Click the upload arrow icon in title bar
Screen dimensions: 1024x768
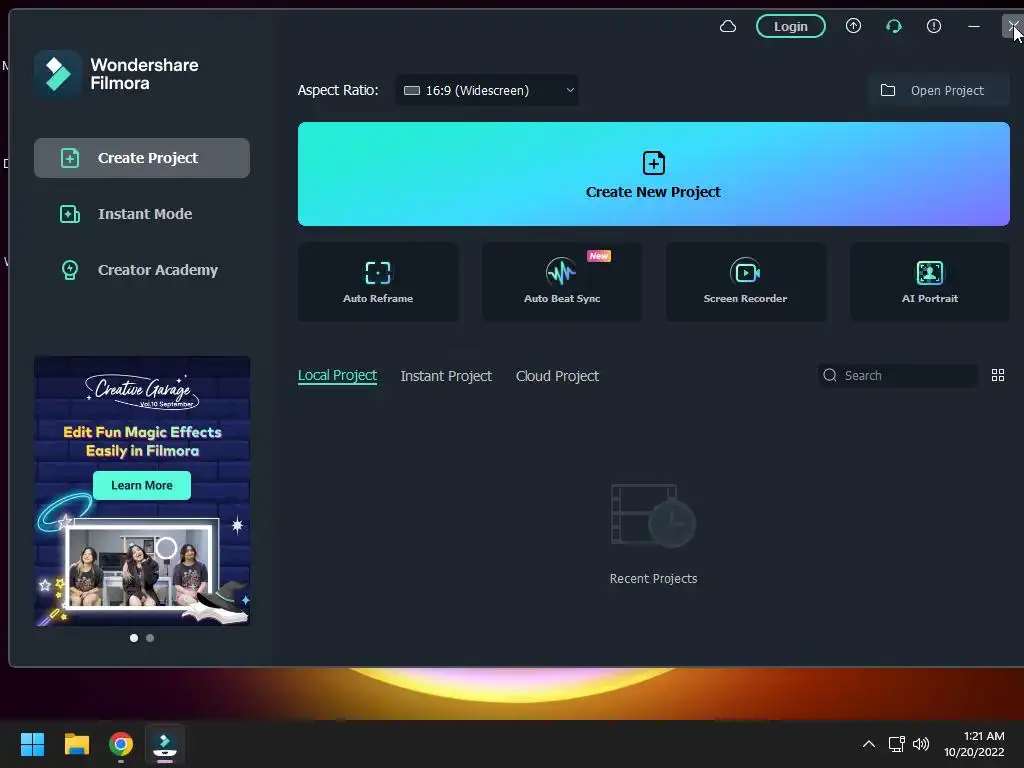point(853,26)
